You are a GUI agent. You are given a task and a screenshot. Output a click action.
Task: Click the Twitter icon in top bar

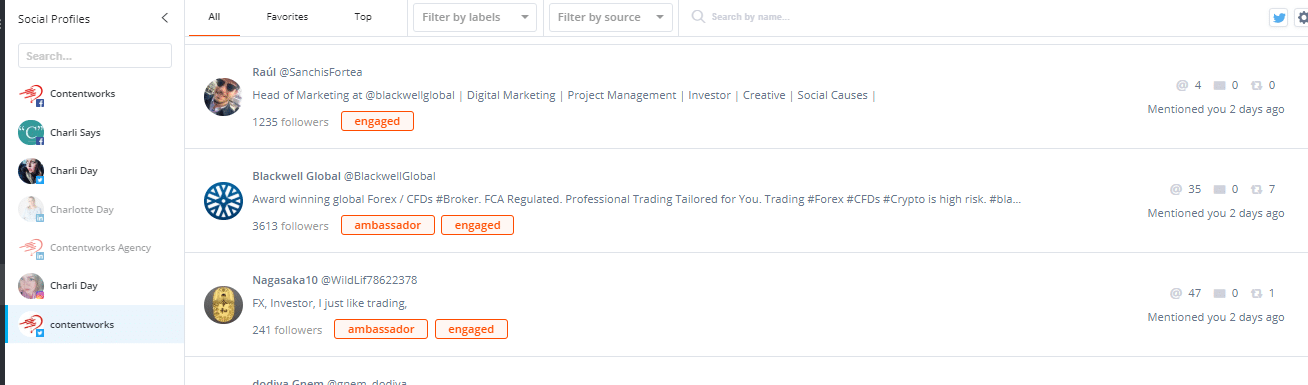[x=1278, y=17]
